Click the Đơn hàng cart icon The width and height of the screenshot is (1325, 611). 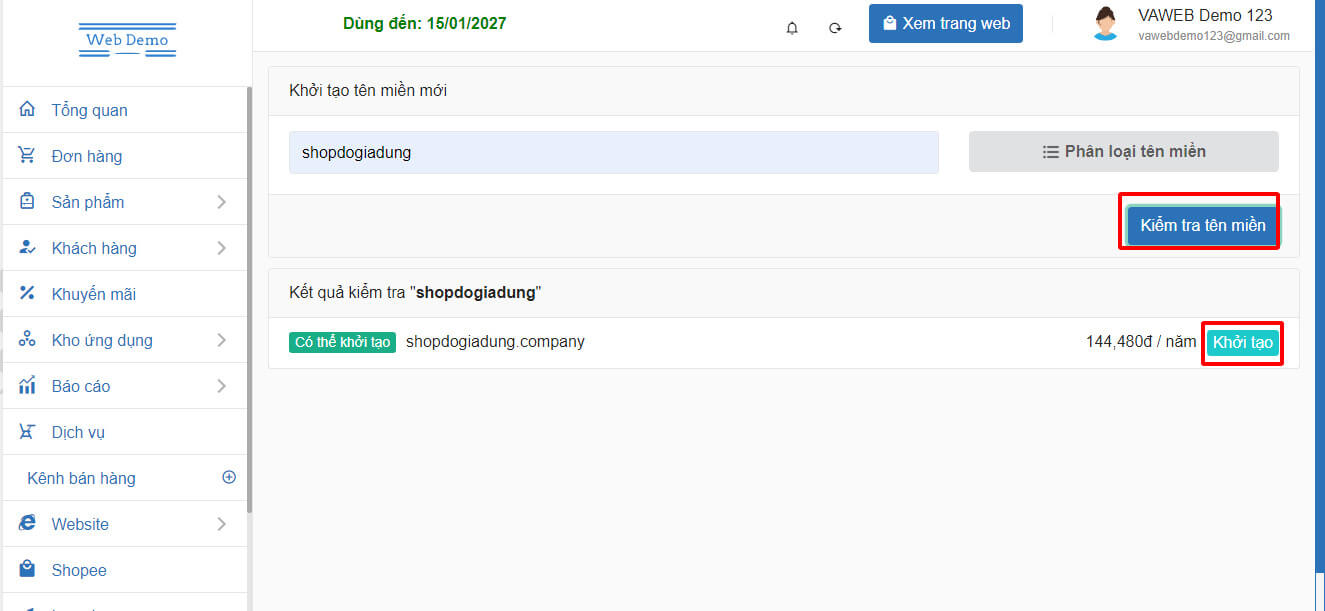pyautogui.click(x=27, y=155)
